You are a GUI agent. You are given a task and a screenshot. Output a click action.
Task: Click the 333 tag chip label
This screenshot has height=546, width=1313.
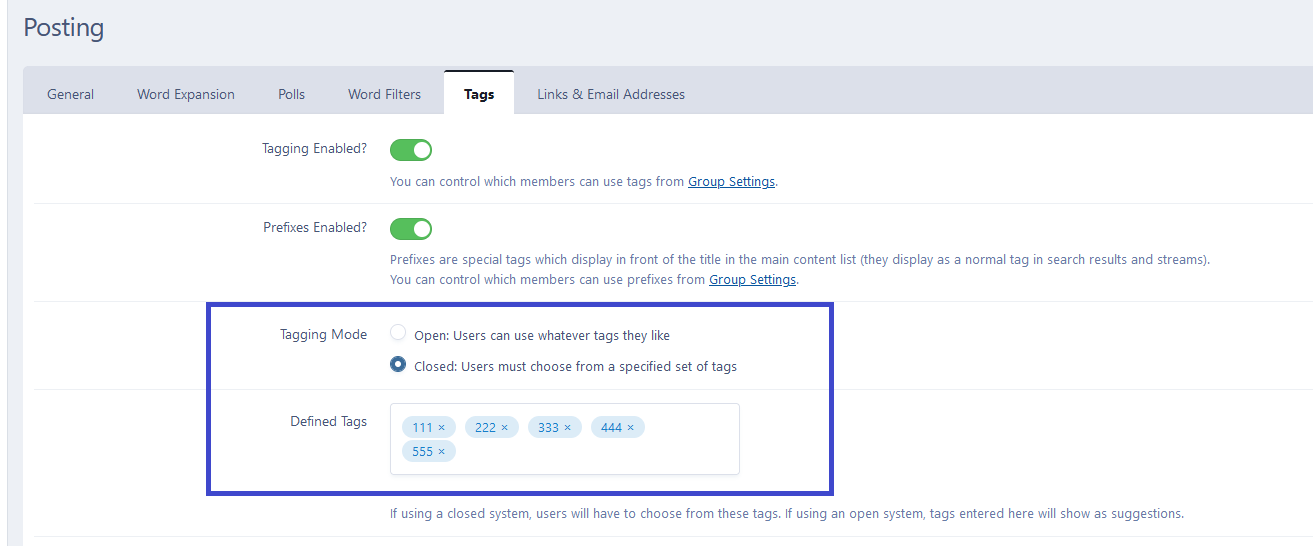tap(548, 428)
